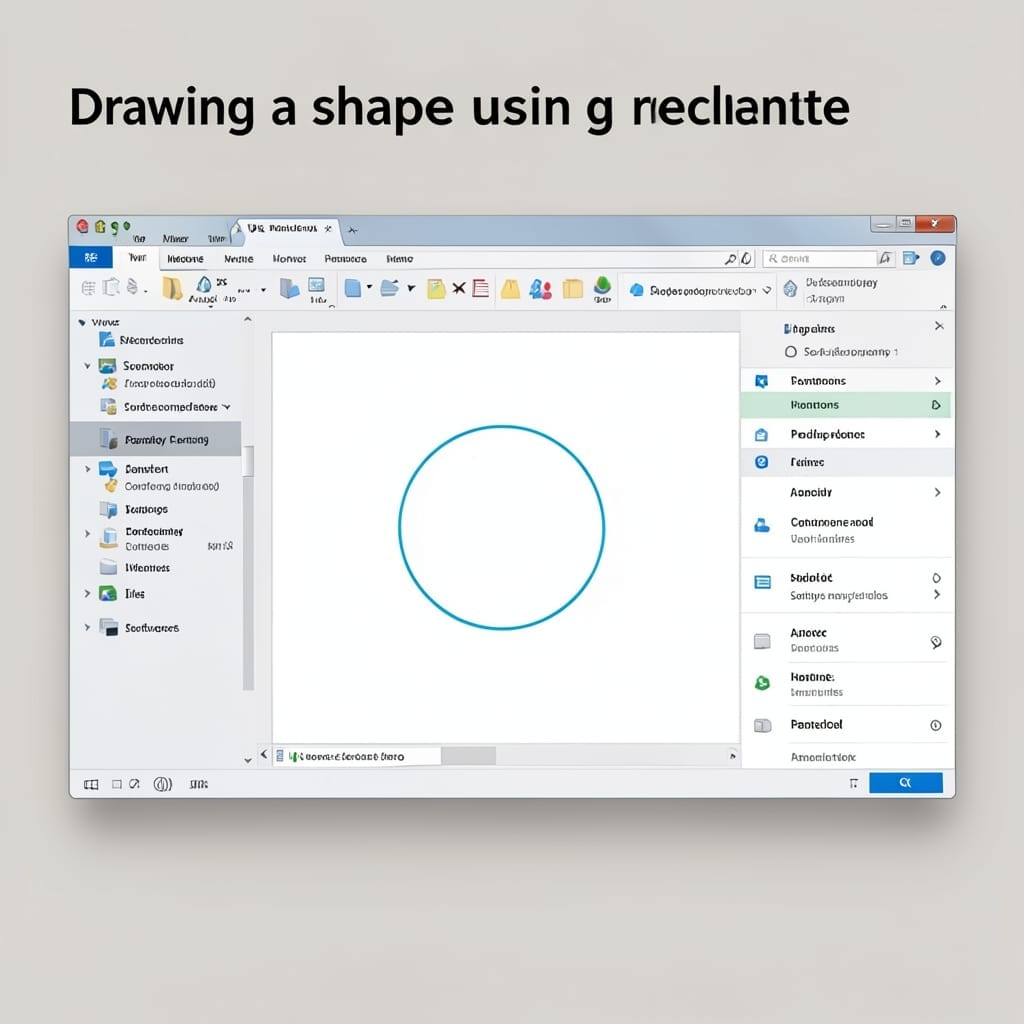Expand the 'Fomtnoons' row chevron
This screenshot has height=1024, width=1024.
(938, 381)
